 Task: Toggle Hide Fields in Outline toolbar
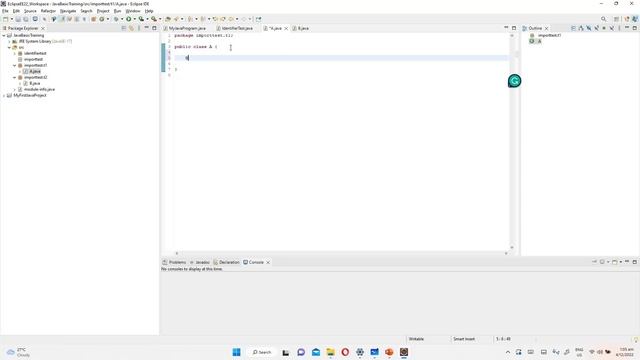589,28
